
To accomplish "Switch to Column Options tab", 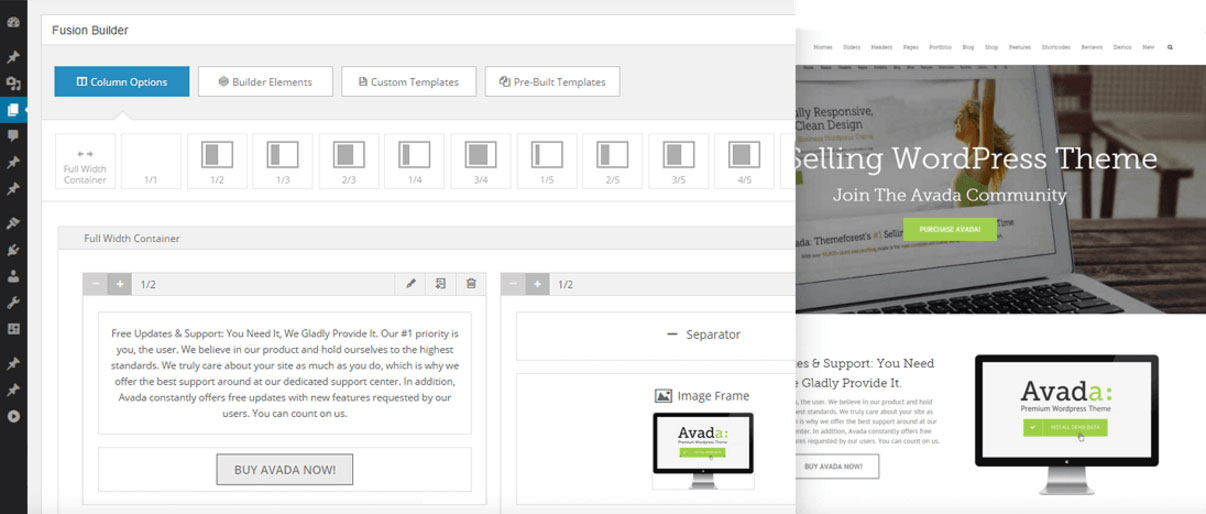I will click(x=122, y=82).
